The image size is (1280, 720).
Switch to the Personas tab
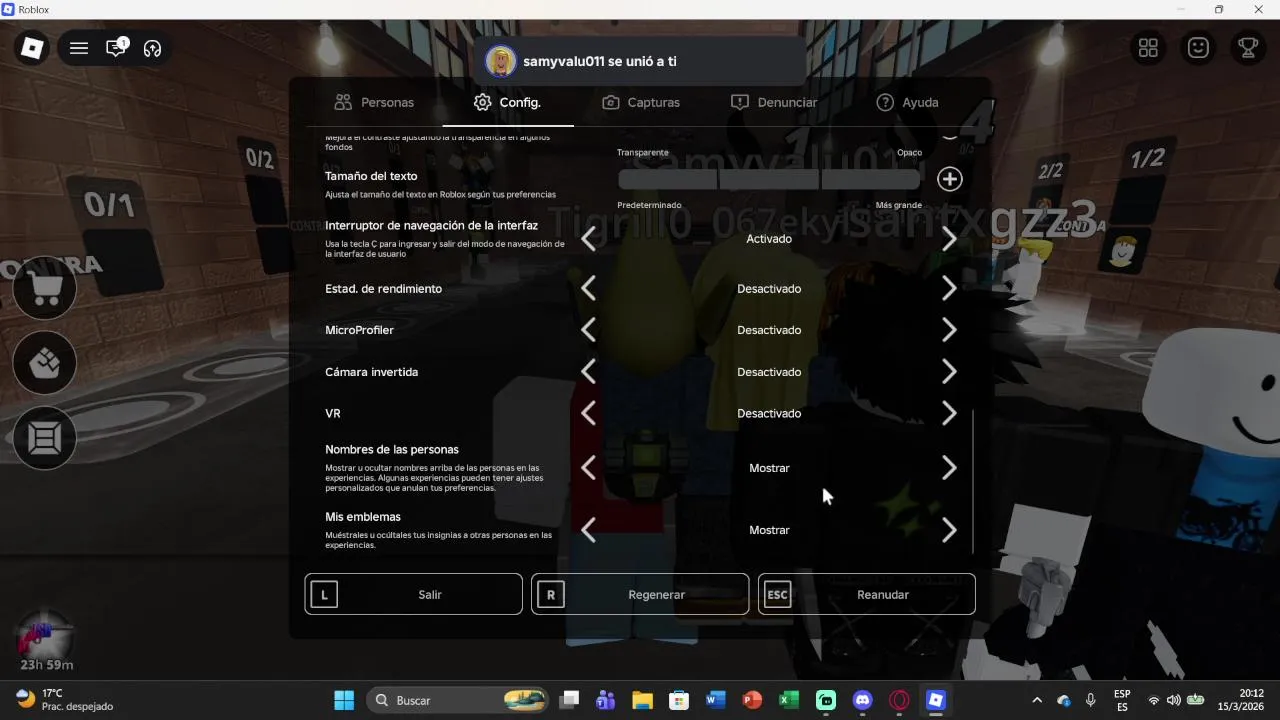click(374, 102)
